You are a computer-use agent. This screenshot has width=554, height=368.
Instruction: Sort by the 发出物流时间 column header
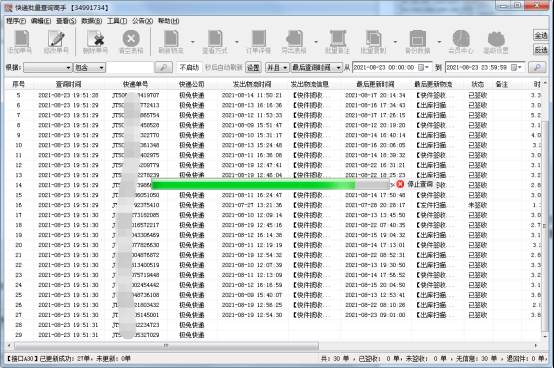(252, 84)
